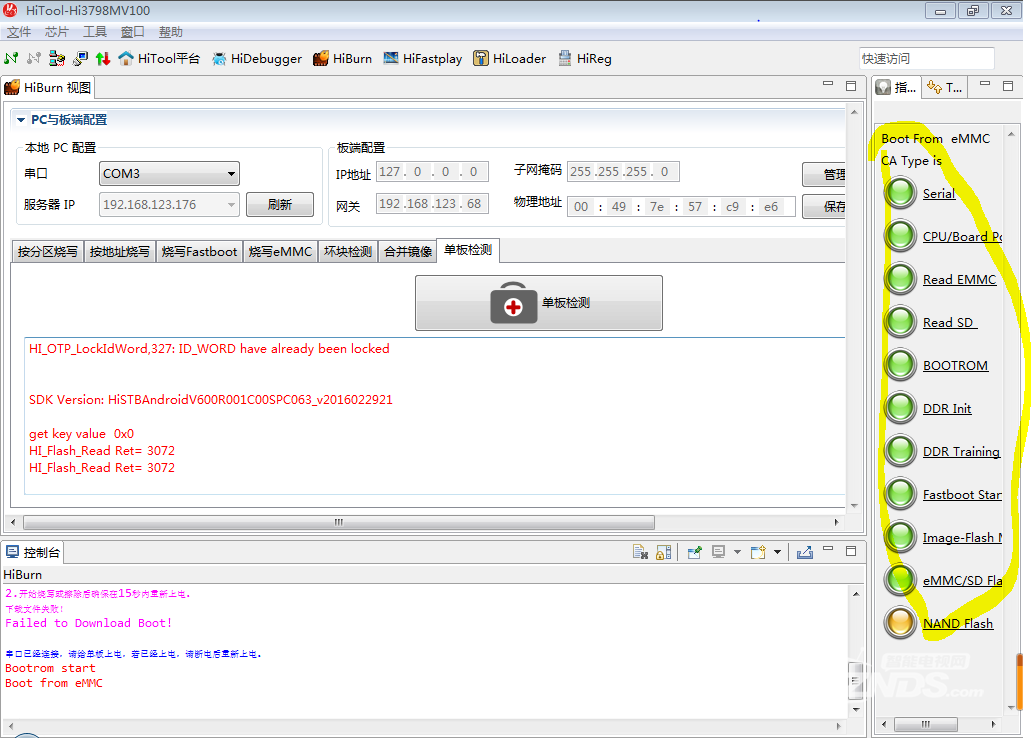This screenshot has height=738, width=1032.
Task: Maximize the console panel
Action: [x=851, y=551]
